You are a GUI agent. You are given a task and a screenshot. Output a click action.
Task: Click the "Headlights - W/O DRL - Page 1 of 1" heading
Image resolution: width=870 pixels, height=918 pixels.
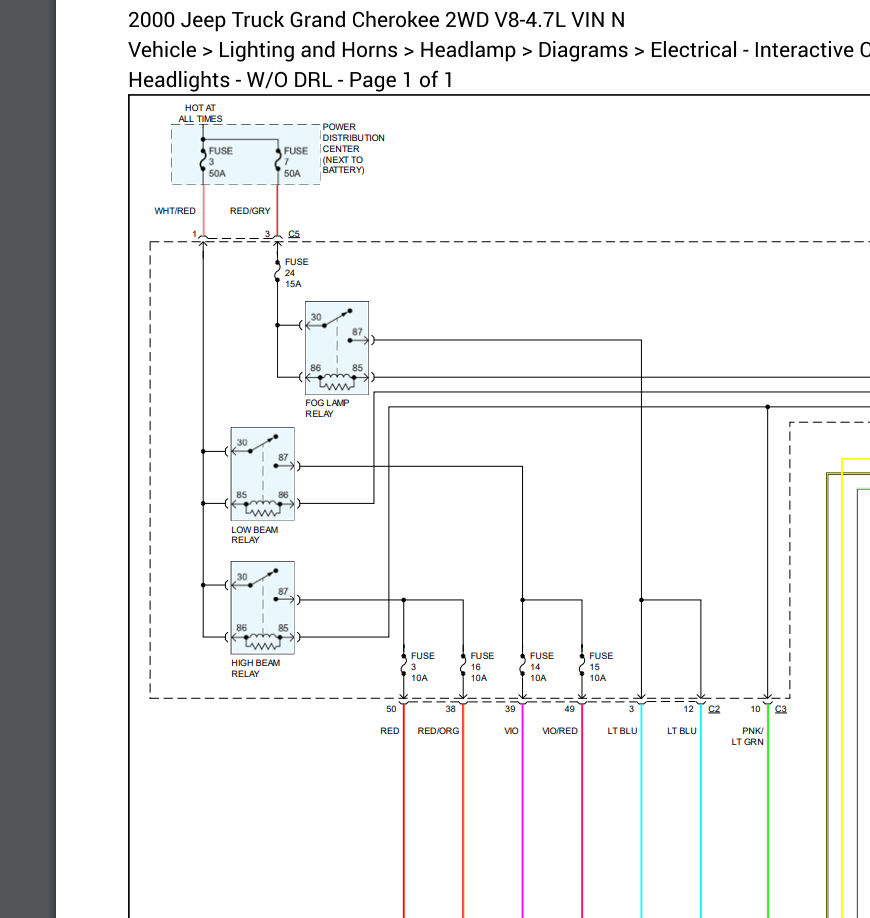click(x=290, y=80)
